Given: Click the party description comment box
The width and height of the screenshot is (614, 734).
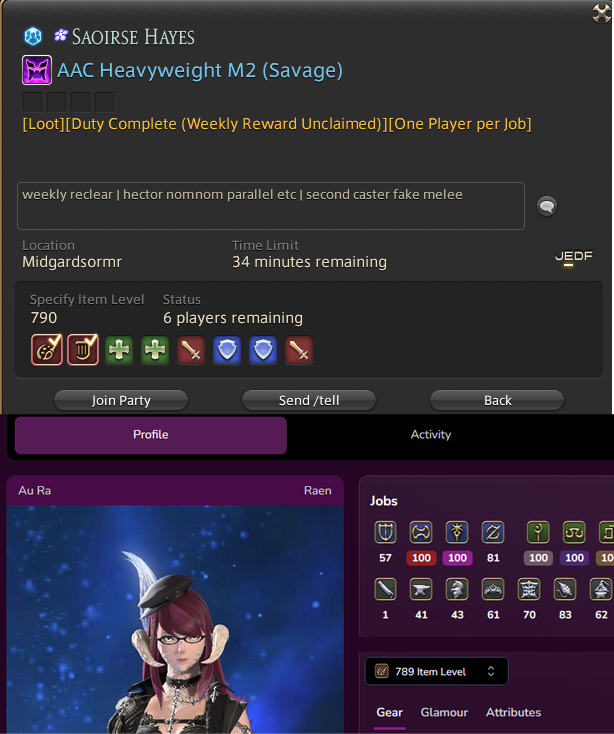Looking at the screenshot, I should pos(271,206).
